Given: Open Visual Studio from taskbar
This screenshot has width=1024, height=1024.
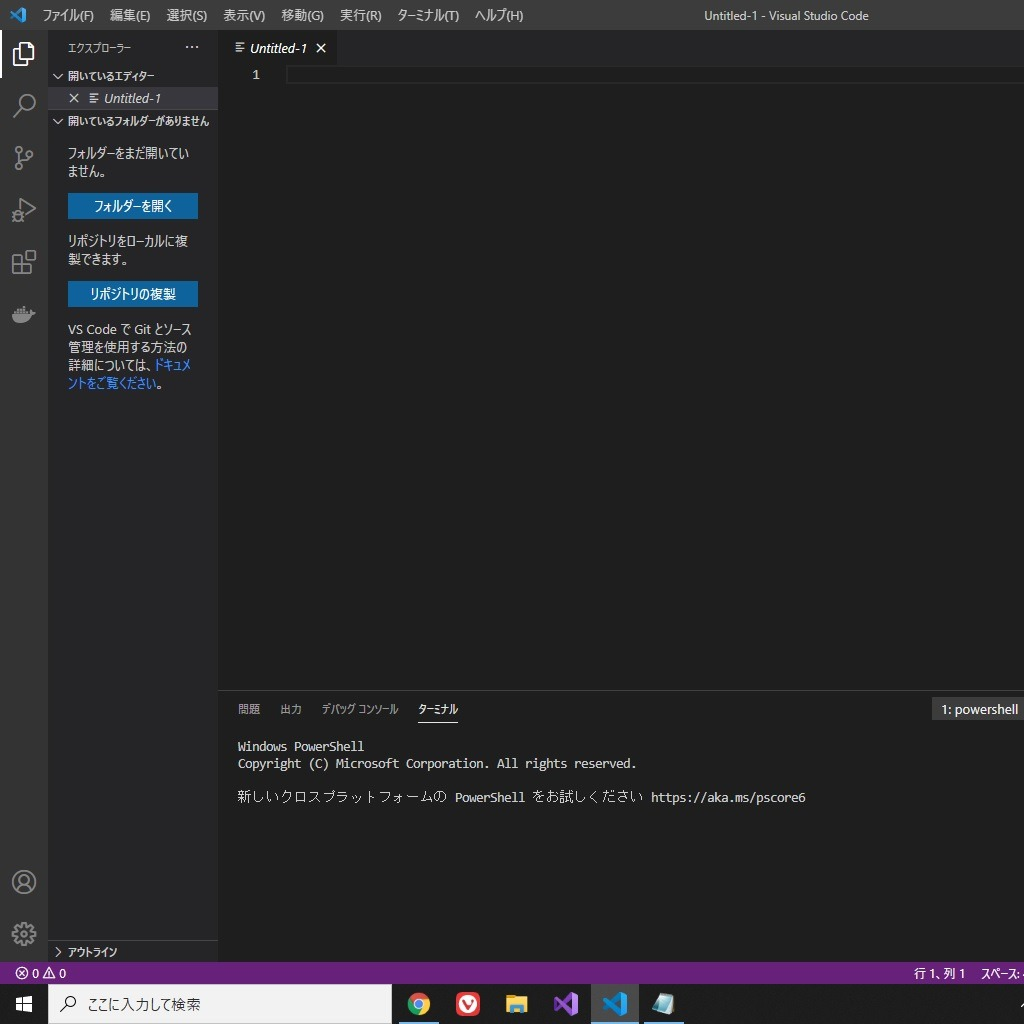Looking at the screenshot, I should pyautogui.click(x=566, y=1004).
